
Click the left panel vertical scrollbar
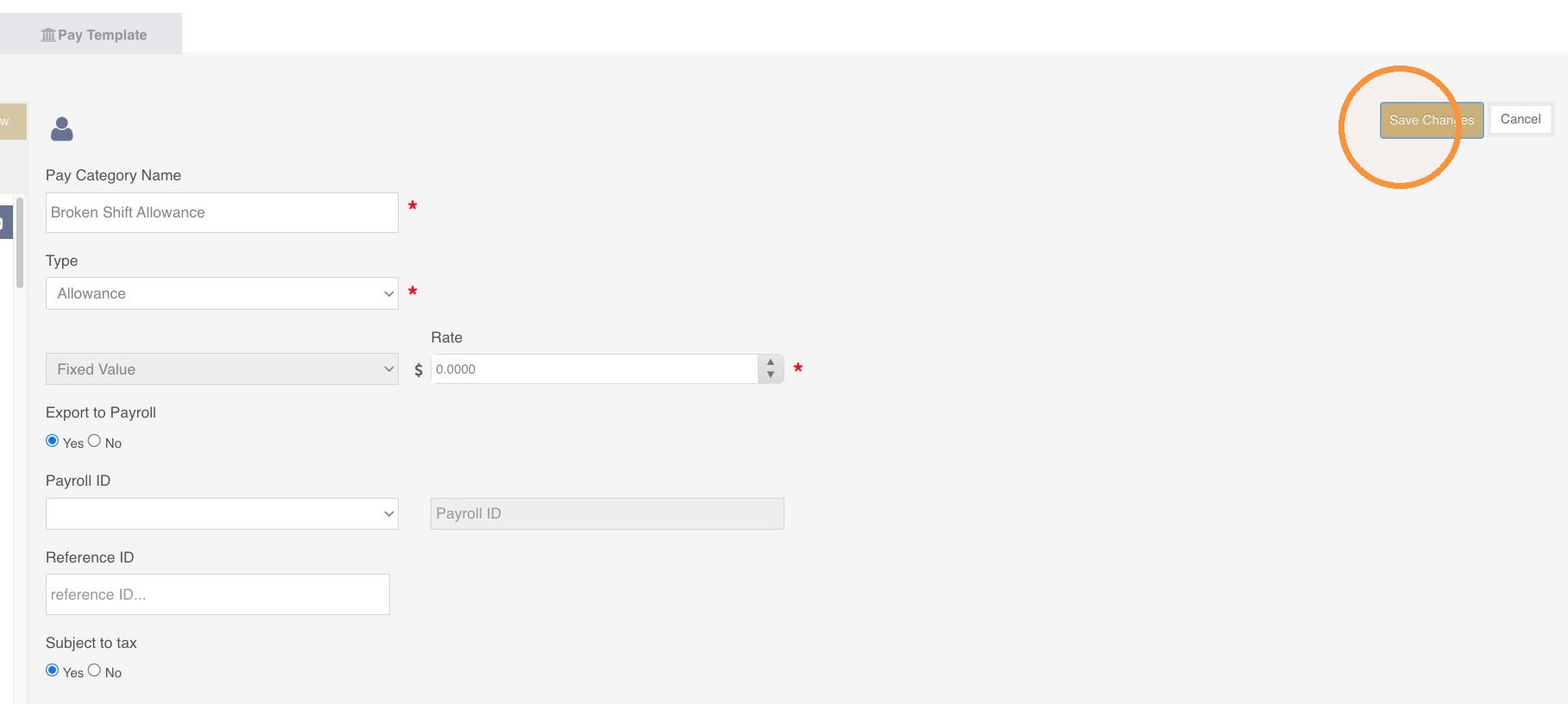pos(20,243)
